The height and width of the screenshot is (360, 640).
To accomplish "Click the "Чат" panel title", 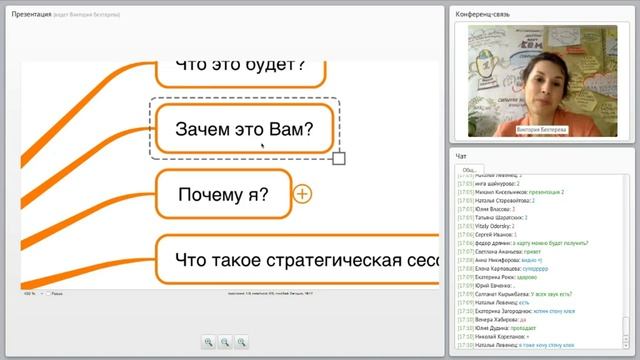I will (461, 156).
